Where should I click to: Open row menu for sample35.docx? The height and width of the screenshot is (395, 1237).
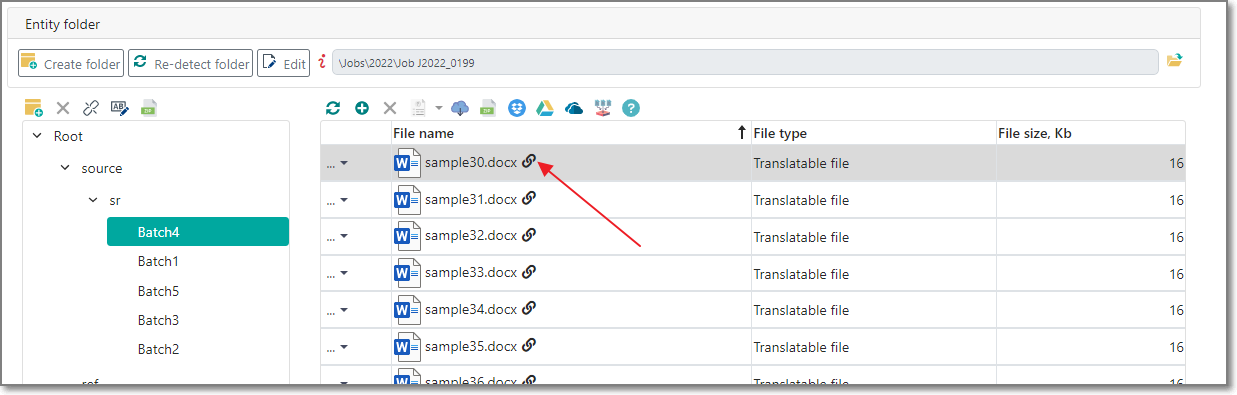[x=337, y=348]
